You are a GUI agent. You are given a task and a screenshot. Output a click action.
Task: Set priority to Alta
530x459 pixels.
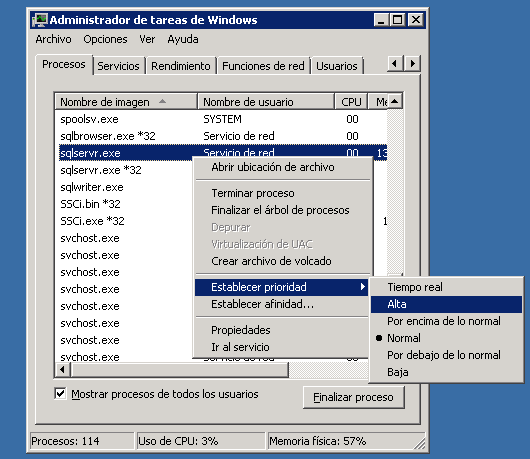[446, 304]
